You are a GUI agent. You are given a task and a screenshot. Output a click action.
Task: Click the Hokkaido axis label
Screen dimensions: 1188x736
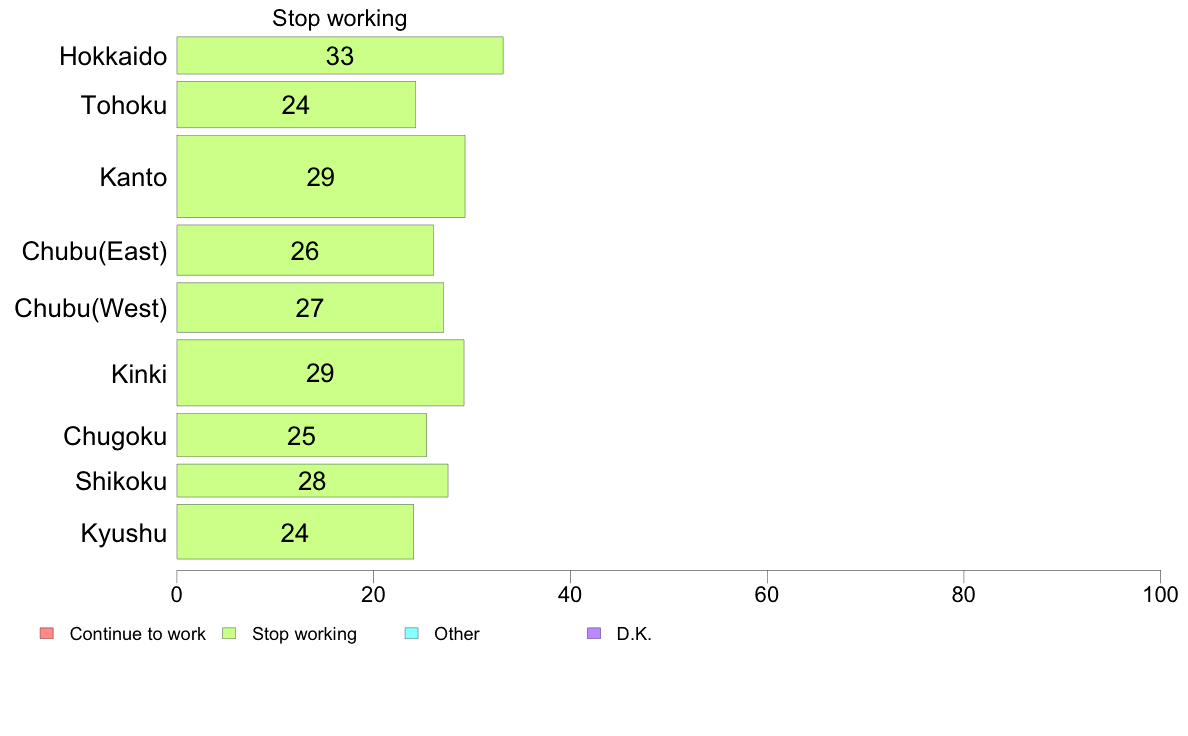[x=114, y=56]
